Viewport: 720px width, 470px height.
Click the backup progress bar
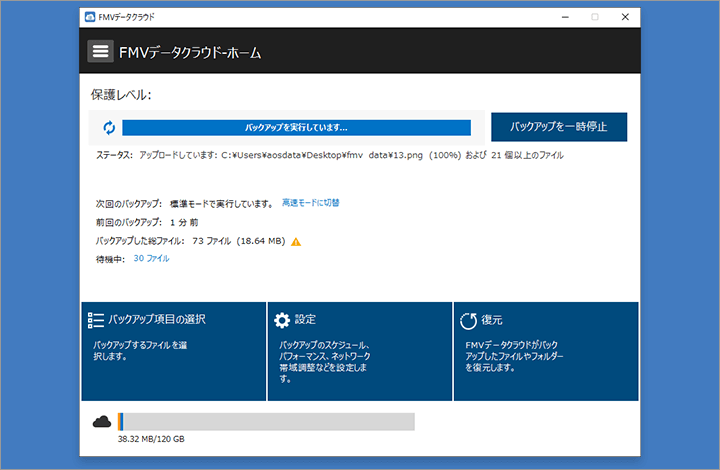click(x=296, y=128)
